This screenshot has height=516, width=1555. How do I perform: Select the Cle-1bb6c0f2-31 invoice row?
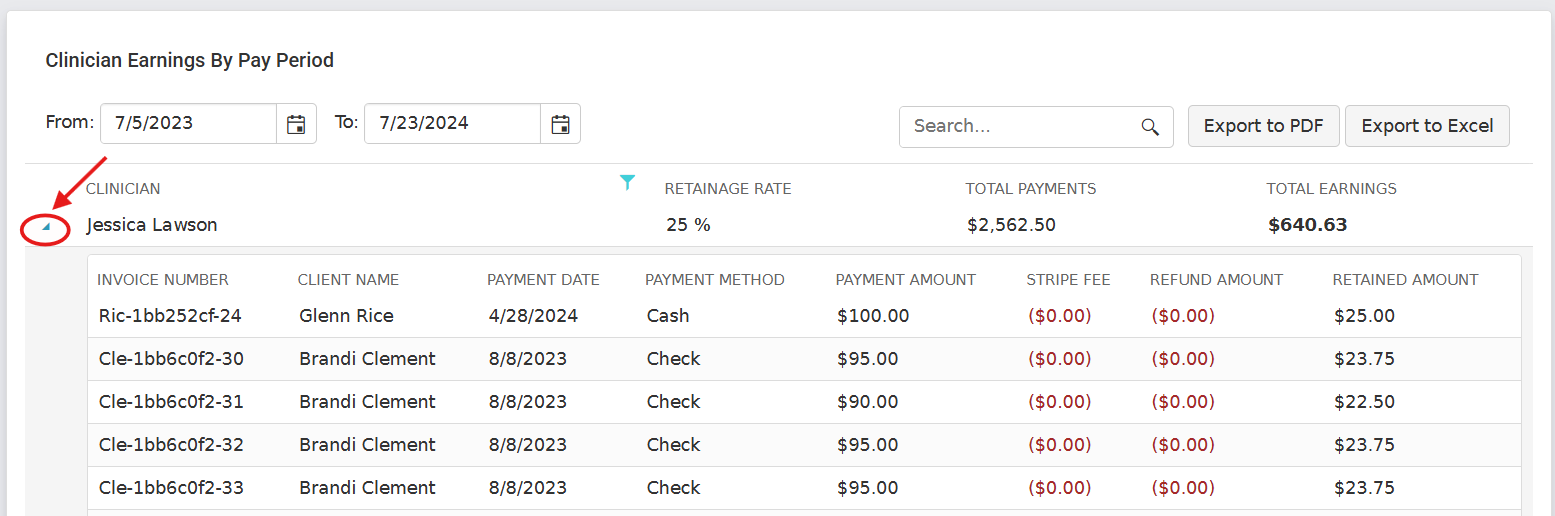tap(805, 402)
